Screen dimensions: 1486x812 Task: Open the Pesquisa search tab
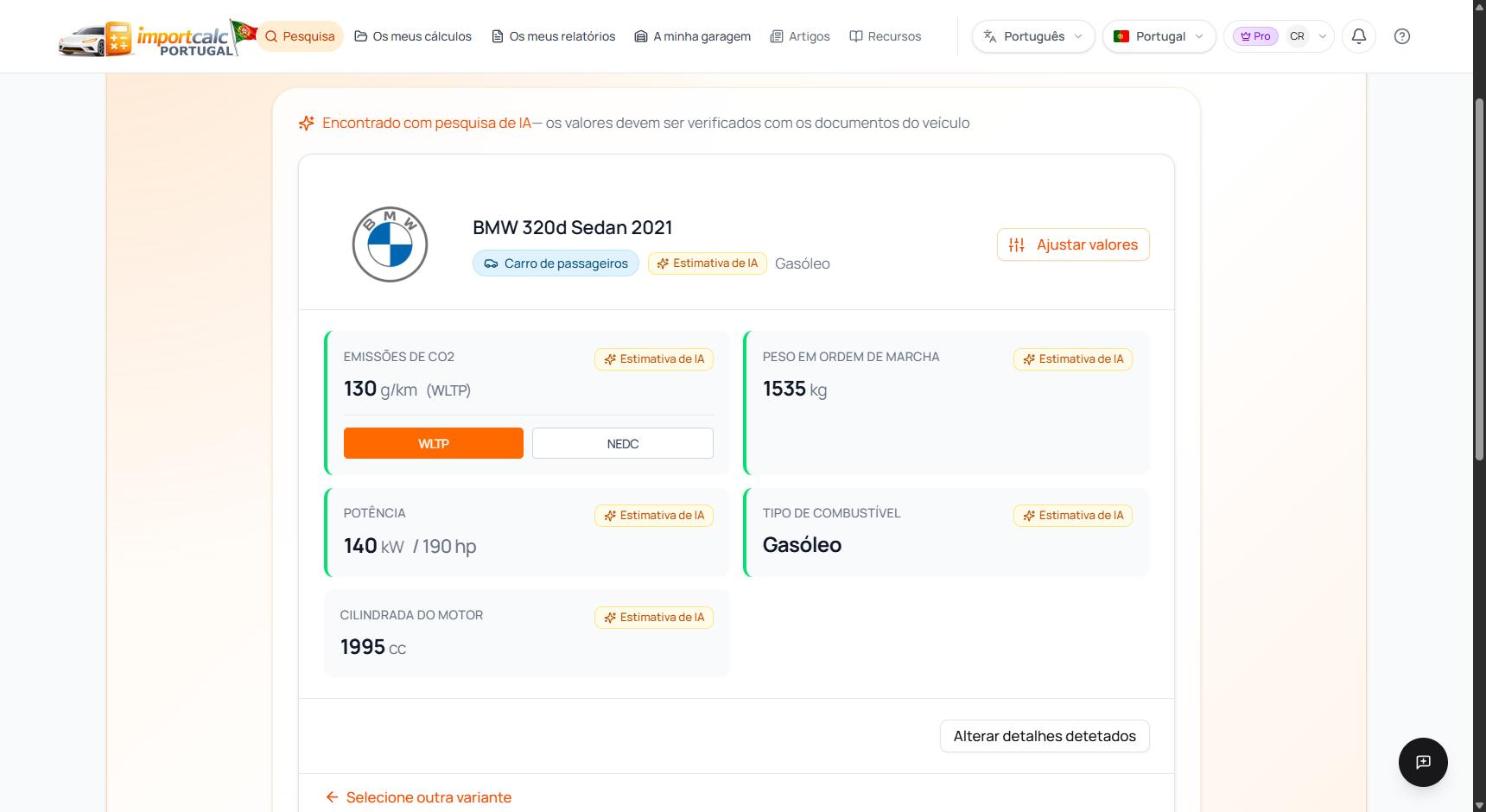(x=300, y=36)
